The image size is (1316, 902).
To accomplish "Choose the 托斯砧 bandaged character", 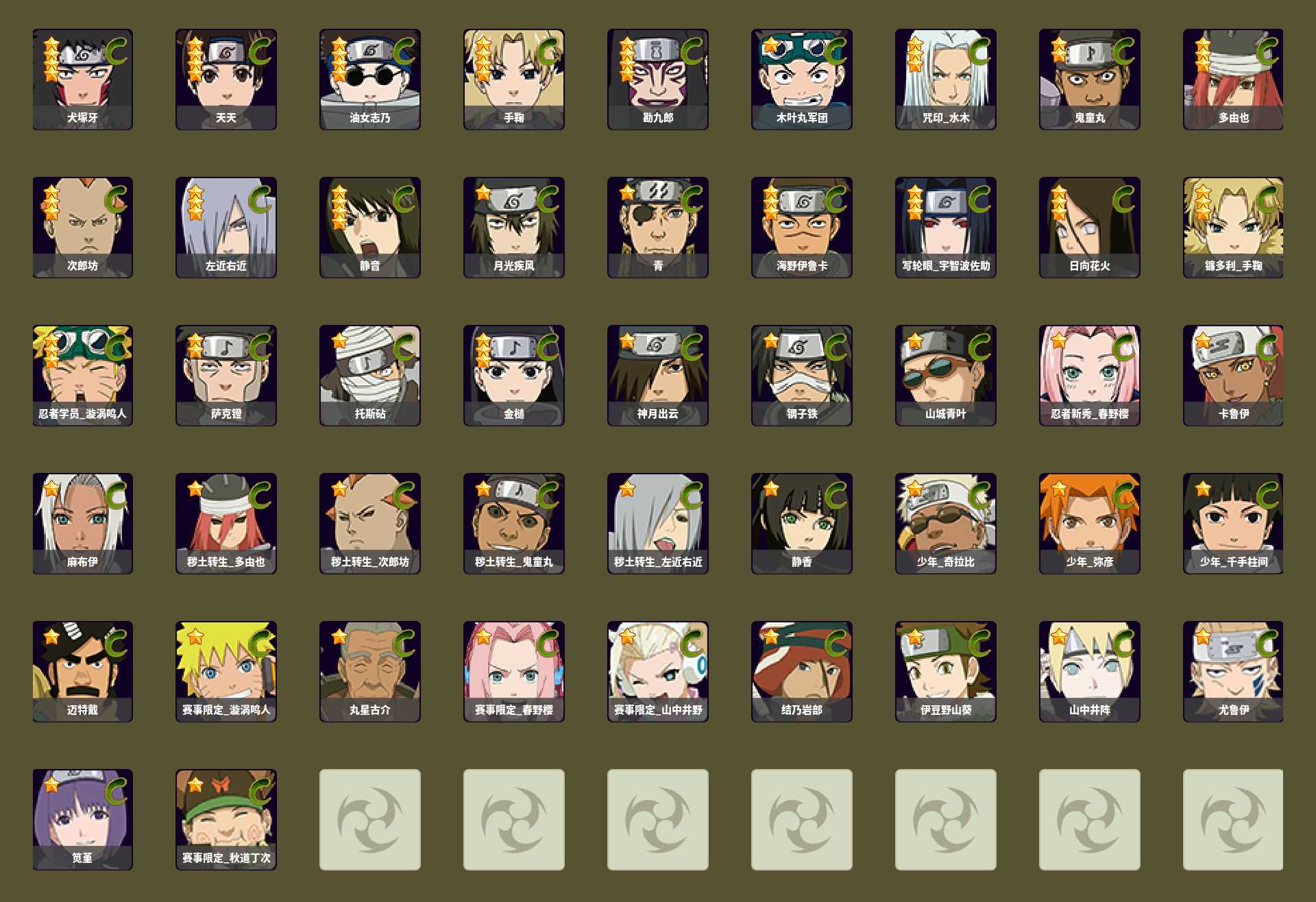I will (x=370, y=376).
